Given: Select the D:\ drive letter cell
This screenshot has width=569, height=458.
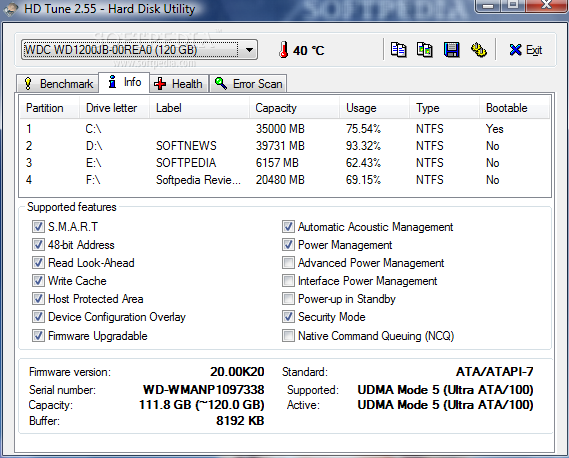Looking at the screenshot, I should (x=94, y=146).
